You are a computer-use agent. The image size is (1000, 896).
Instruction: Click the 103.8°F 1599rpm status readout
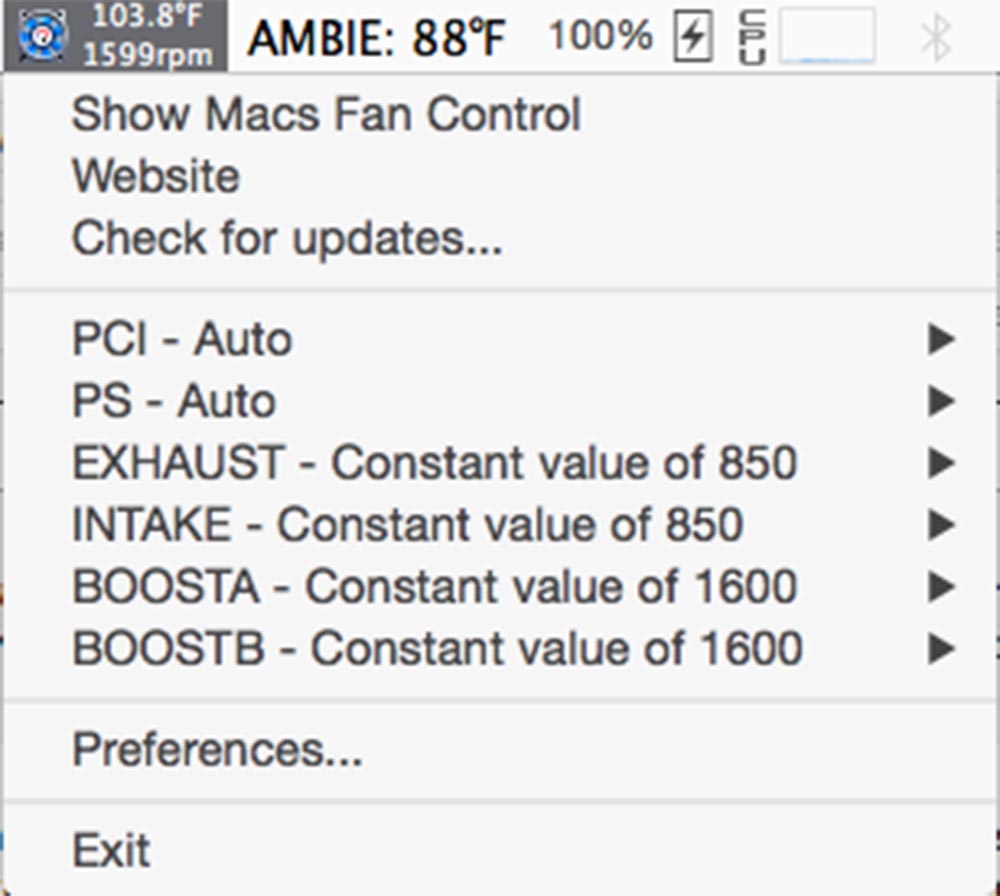coord(147,36)
